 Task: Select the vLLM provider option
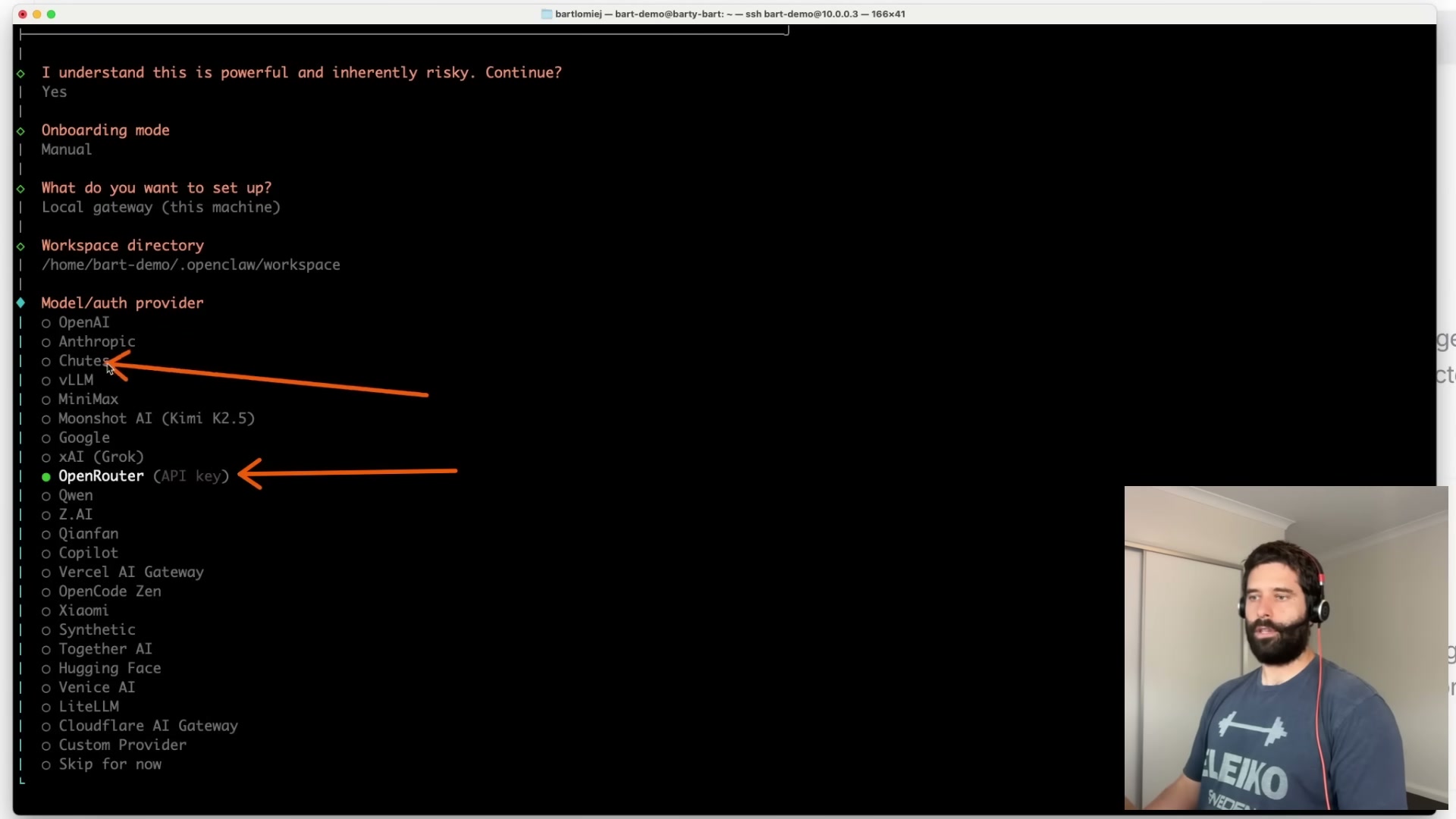tap(67, 380)
